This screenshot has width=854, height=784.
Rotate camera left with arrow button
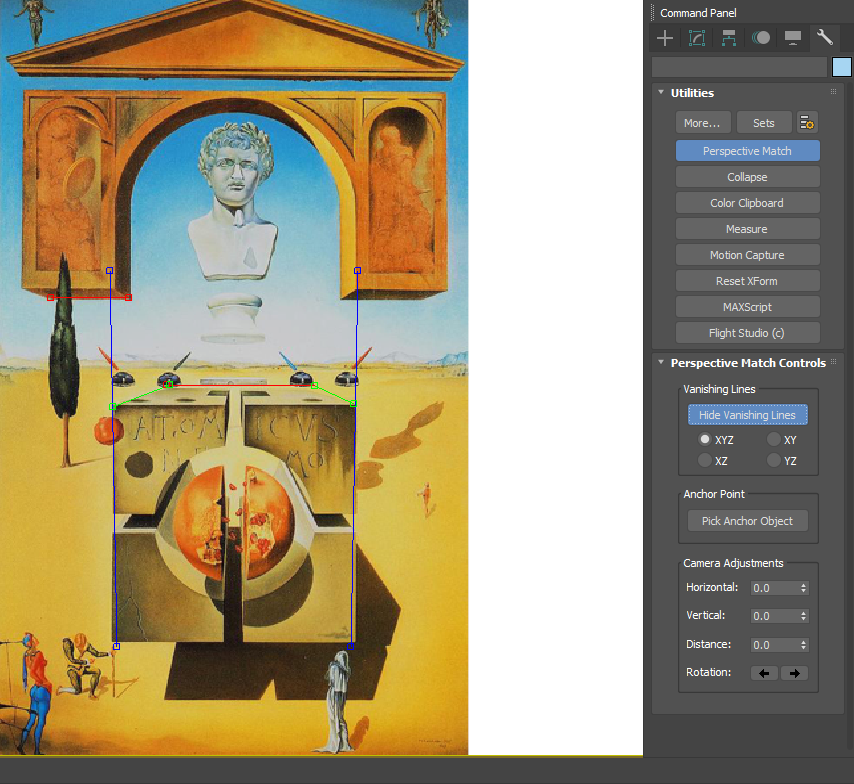point(764,673)
